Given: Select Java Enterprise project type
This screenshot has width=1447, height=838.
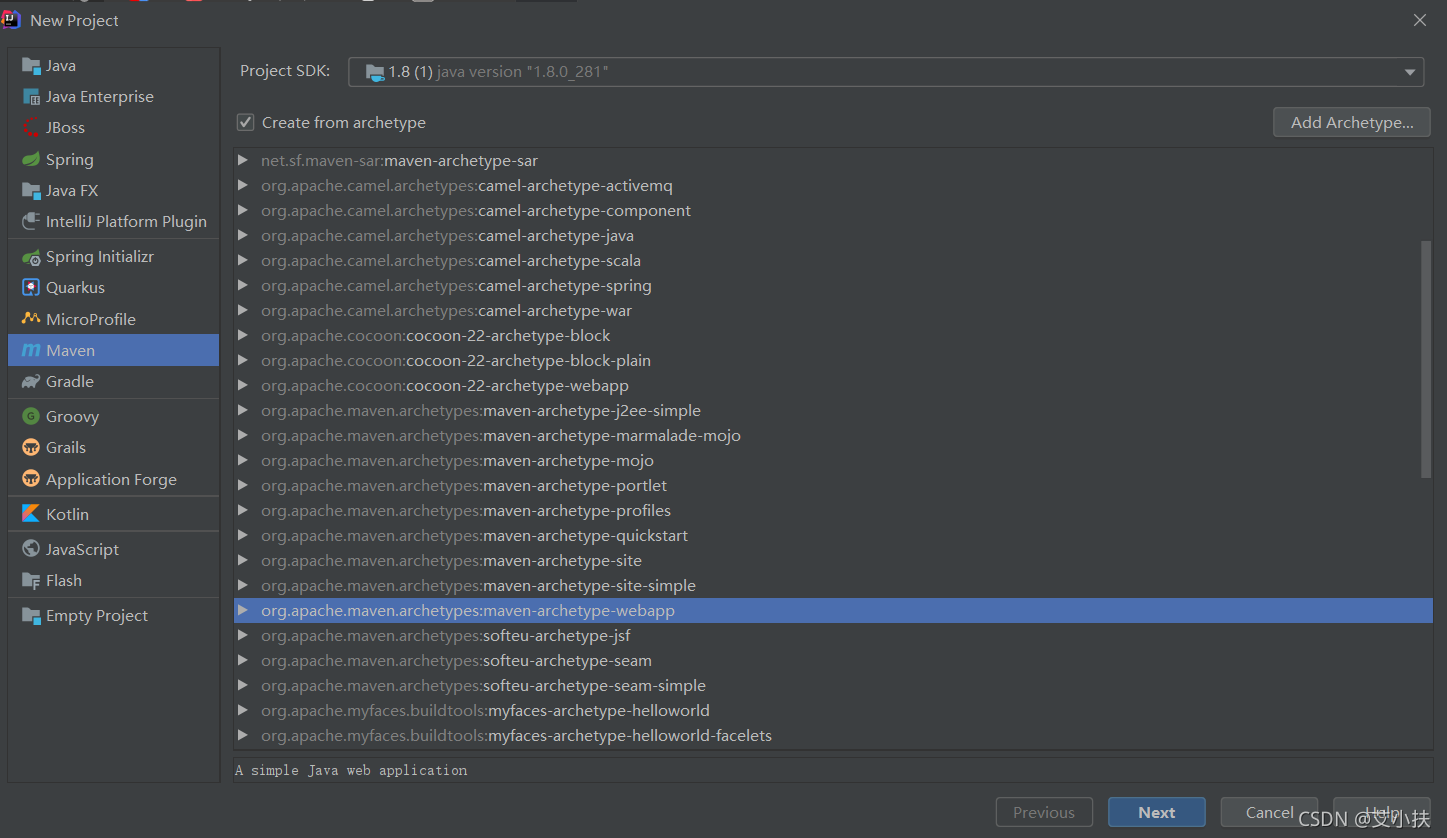Looking at the screenshot, I should (x=113, y=97).
